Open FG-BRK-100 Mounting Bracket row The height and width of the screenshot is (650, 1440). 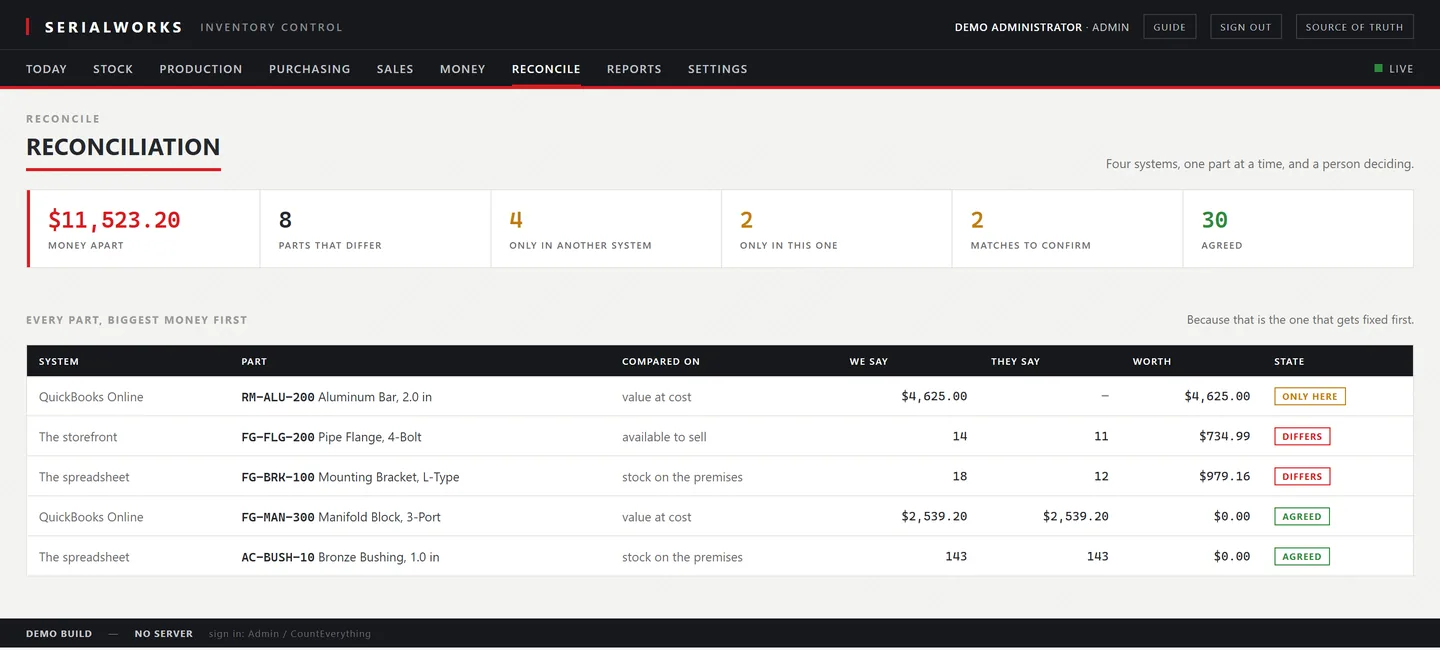[x=720, y=477]
